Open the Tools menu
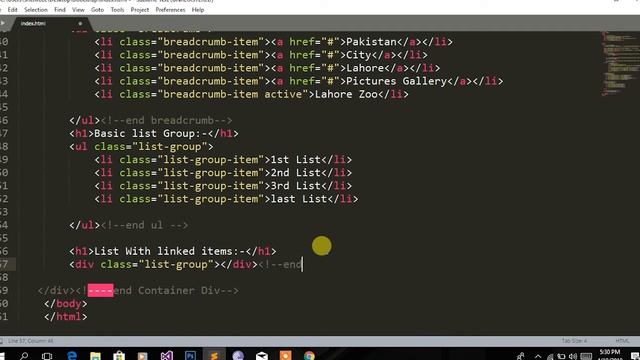The height and width of the screenshot is (360, 640). (x=117, y=9)
